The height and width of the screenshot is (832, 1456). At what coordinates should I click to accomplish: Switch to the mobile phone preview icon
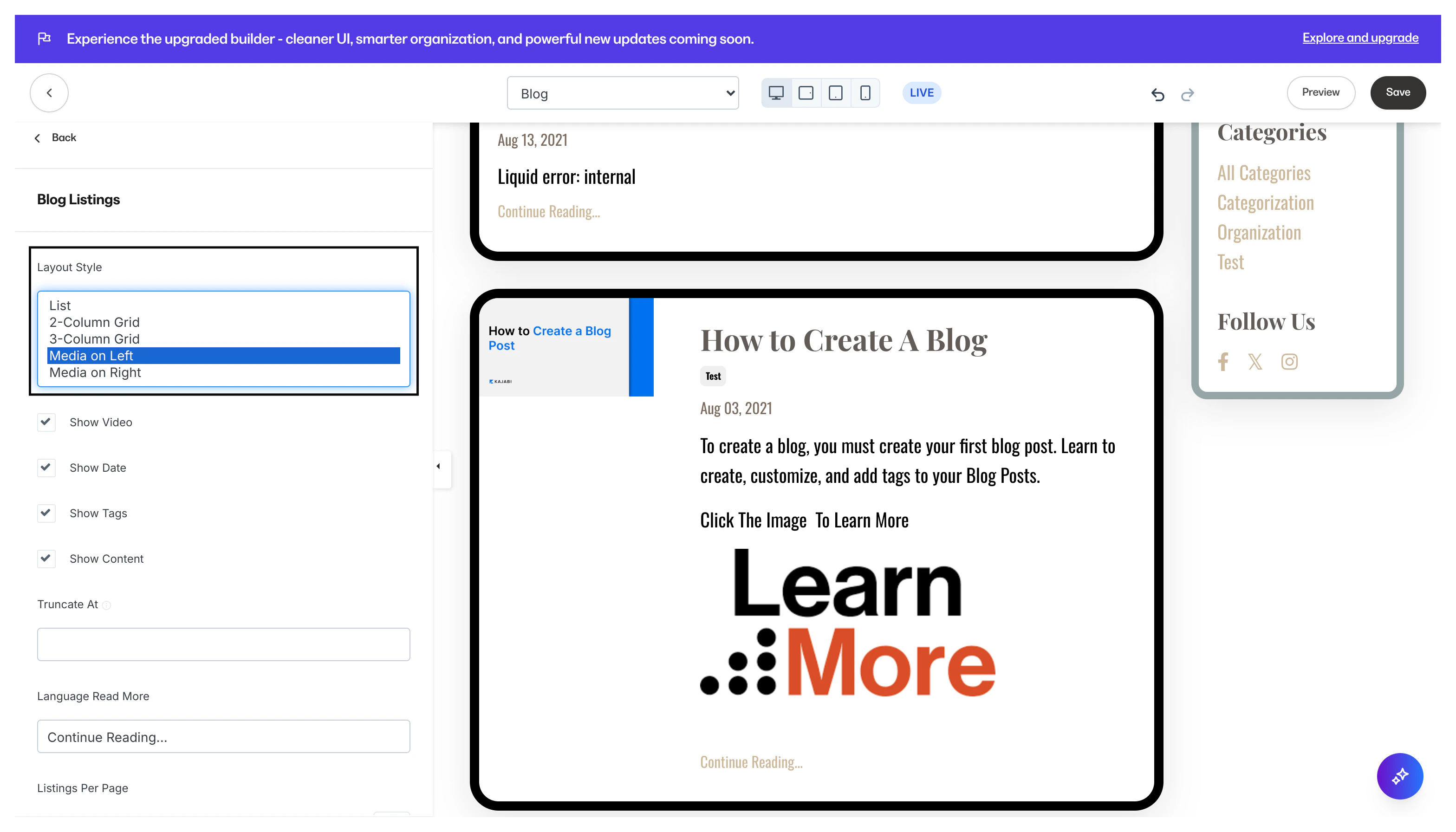865,93
